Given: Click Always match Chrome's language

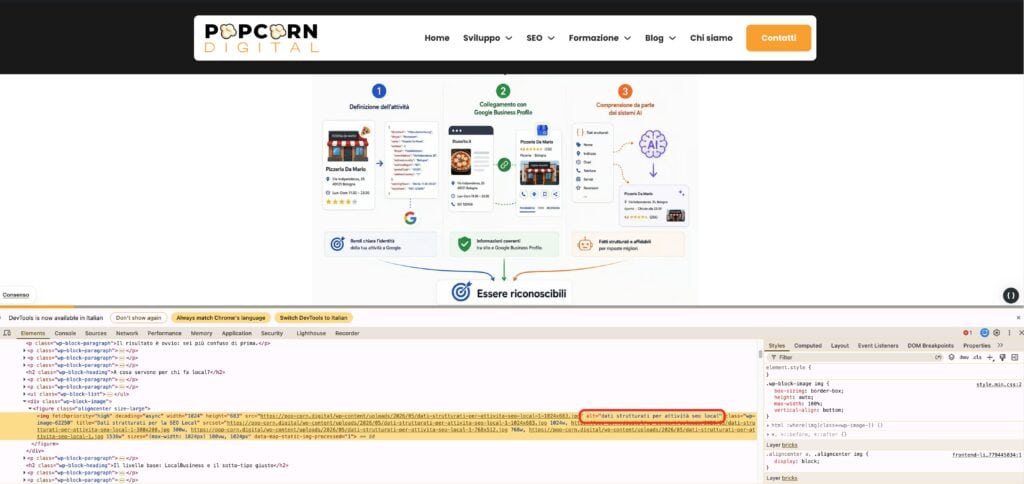Looking at the screenshot, I should tap(221, 317).
